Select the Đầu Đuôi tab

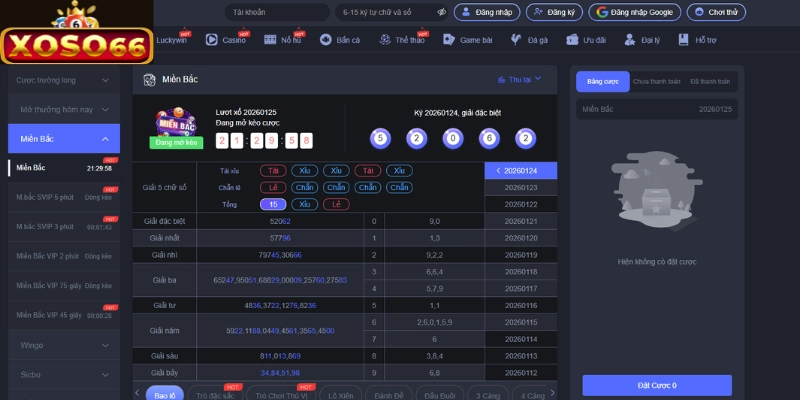coord(440,395)
